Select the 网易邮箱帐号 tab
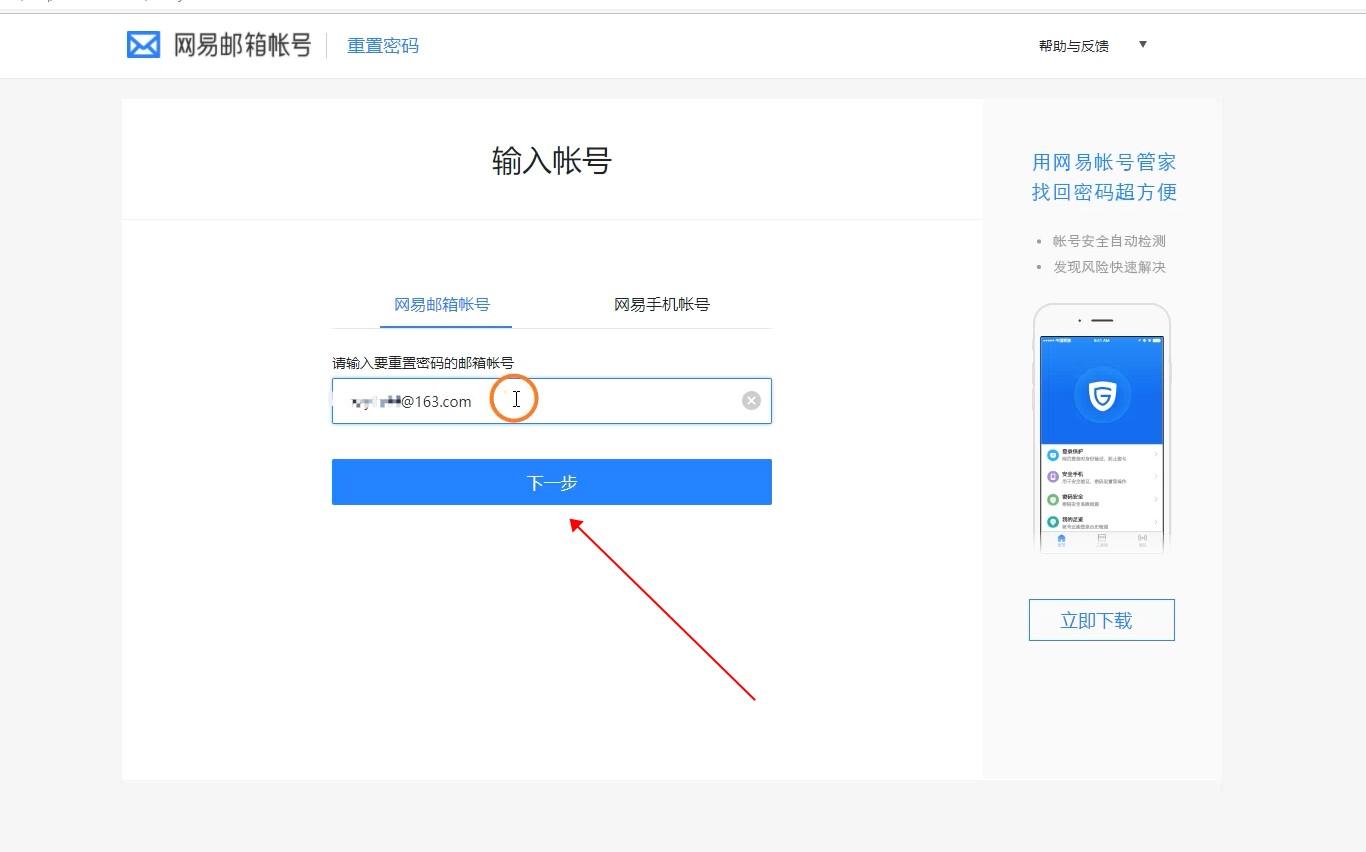Image resolution: width=1366 pixels, height=852 pixels. point(442,305)
